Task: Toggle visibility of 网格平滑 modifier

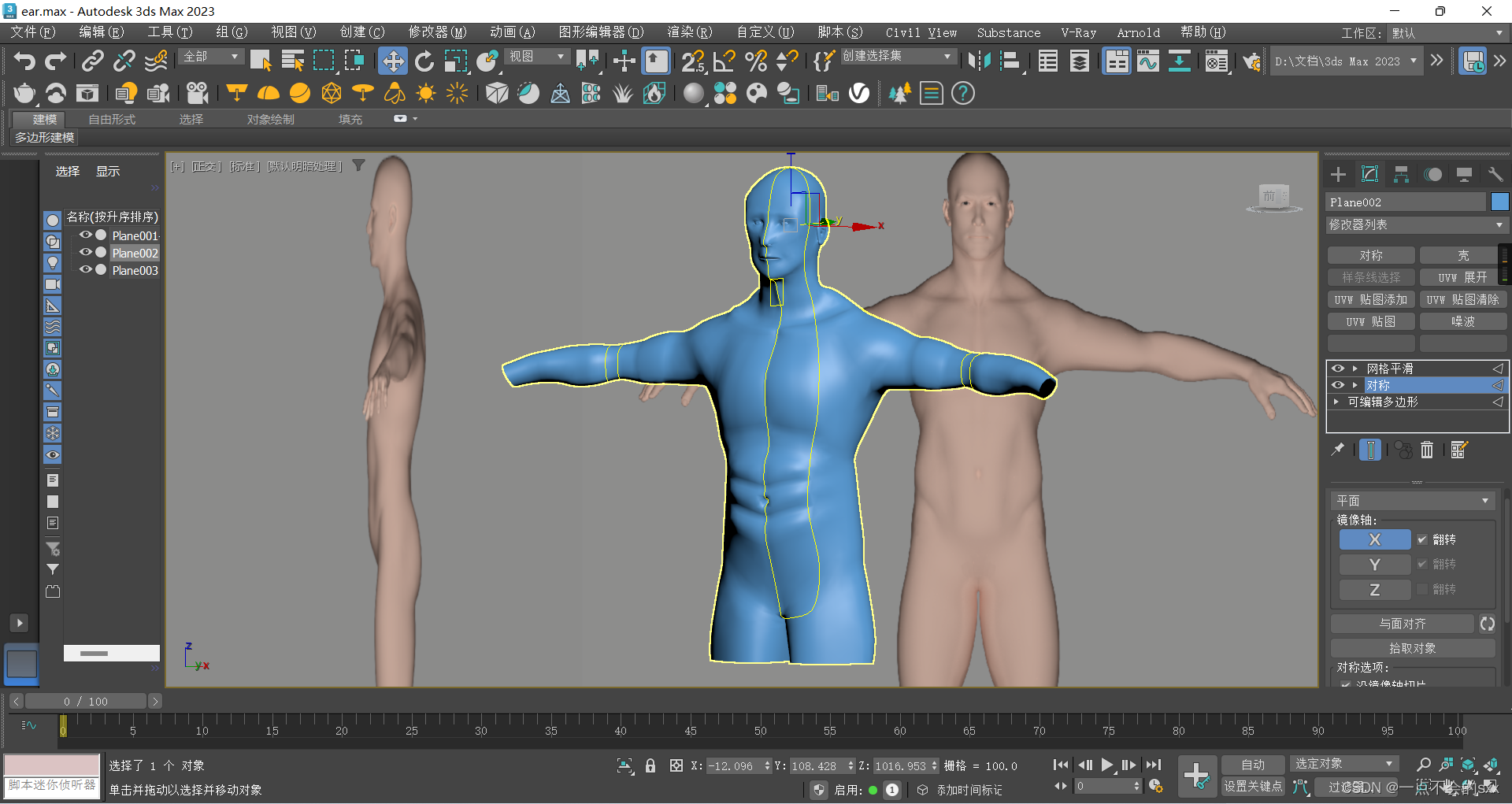Action: (1337, 369)
